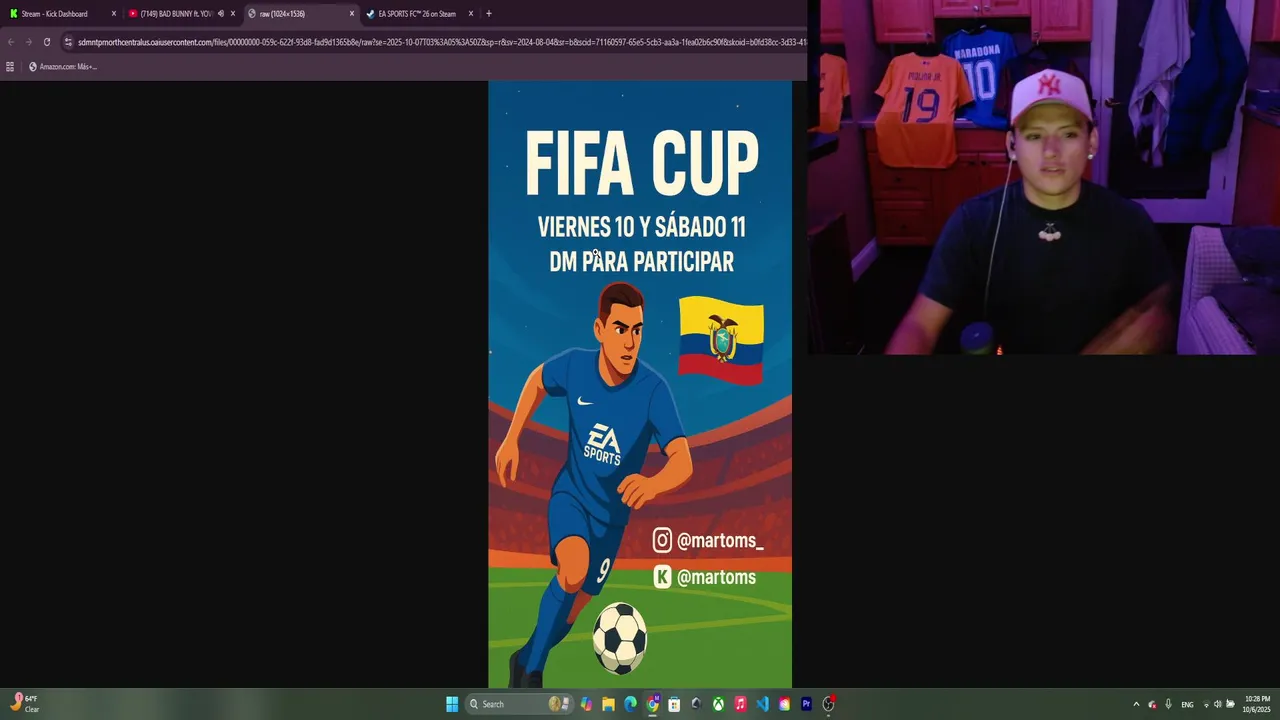Open the apps grid icon in bookmarks bar
The height and width of the screenshot is (720, 1280).
pyautogui.click(x=10, y=67)
